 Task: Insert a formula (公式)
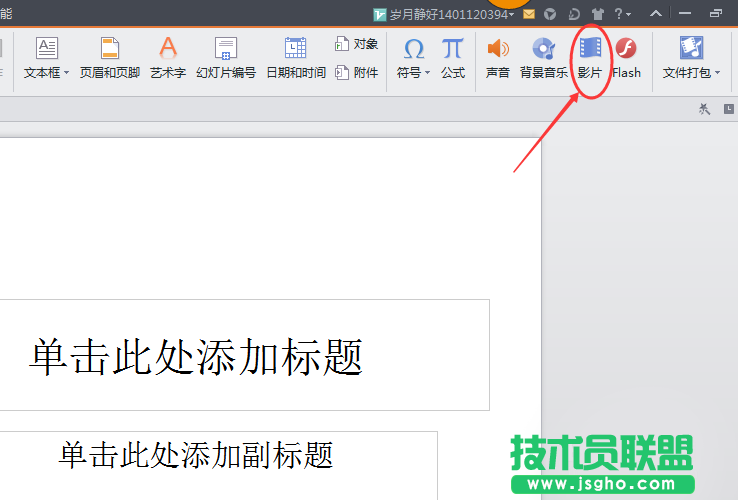pos(453,58)
